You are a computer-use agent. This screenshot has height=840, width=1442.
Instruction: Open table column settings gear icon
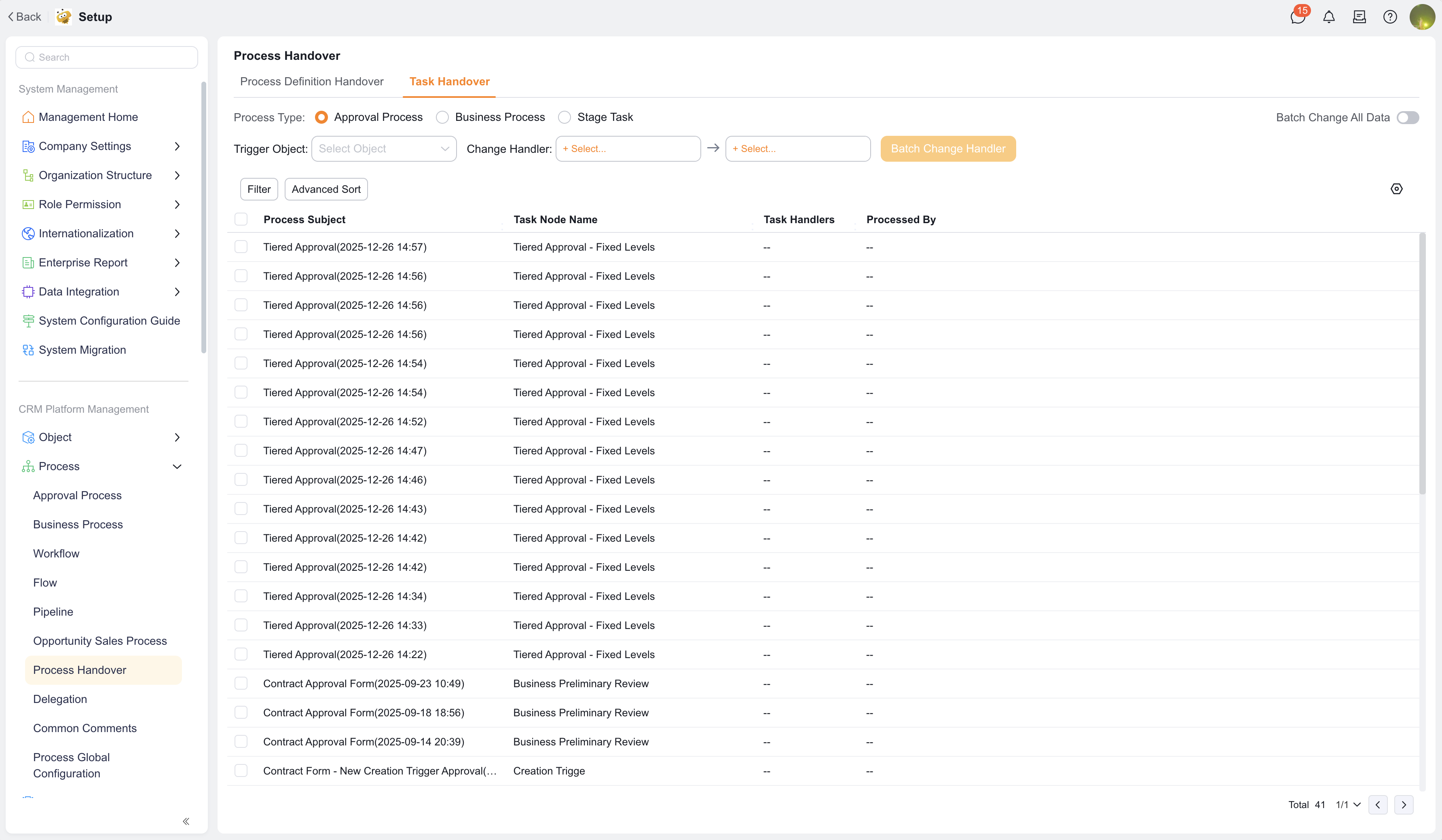click(1396, 189)
